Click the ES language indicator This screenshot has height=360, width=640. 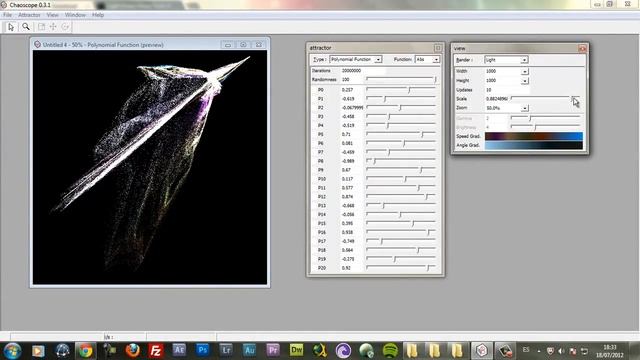526,350
